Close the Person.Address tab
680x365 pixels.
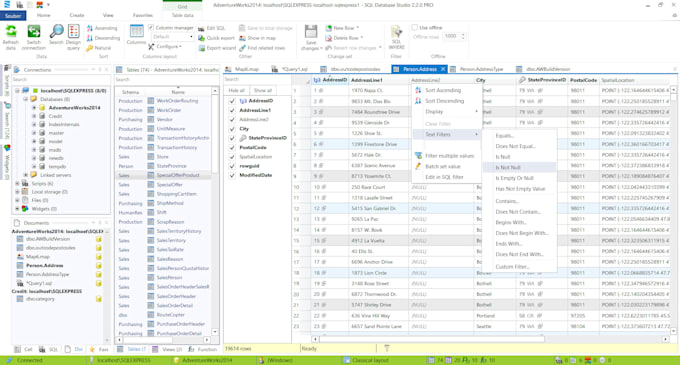(443, 69)
